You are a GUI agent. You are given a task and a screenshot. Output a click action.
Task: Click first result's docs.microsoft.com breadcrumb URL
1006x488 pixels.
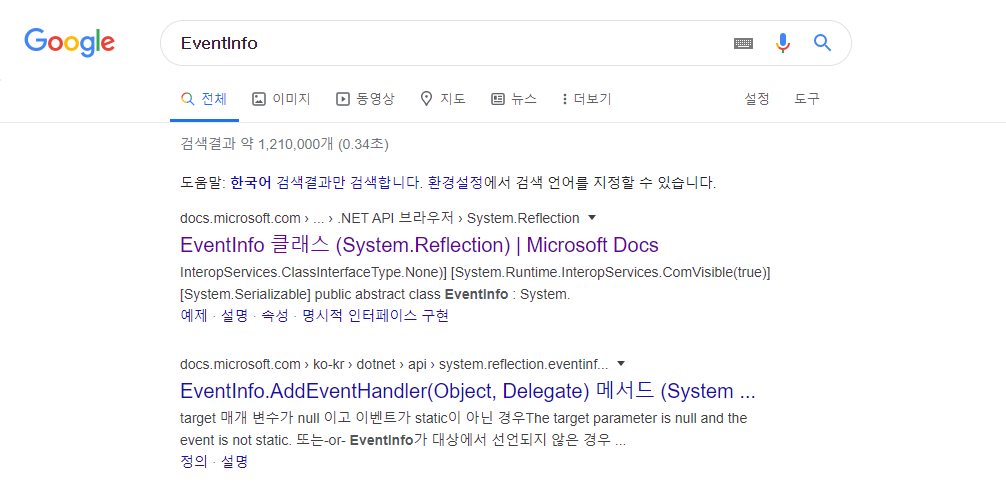coord(380,218)
